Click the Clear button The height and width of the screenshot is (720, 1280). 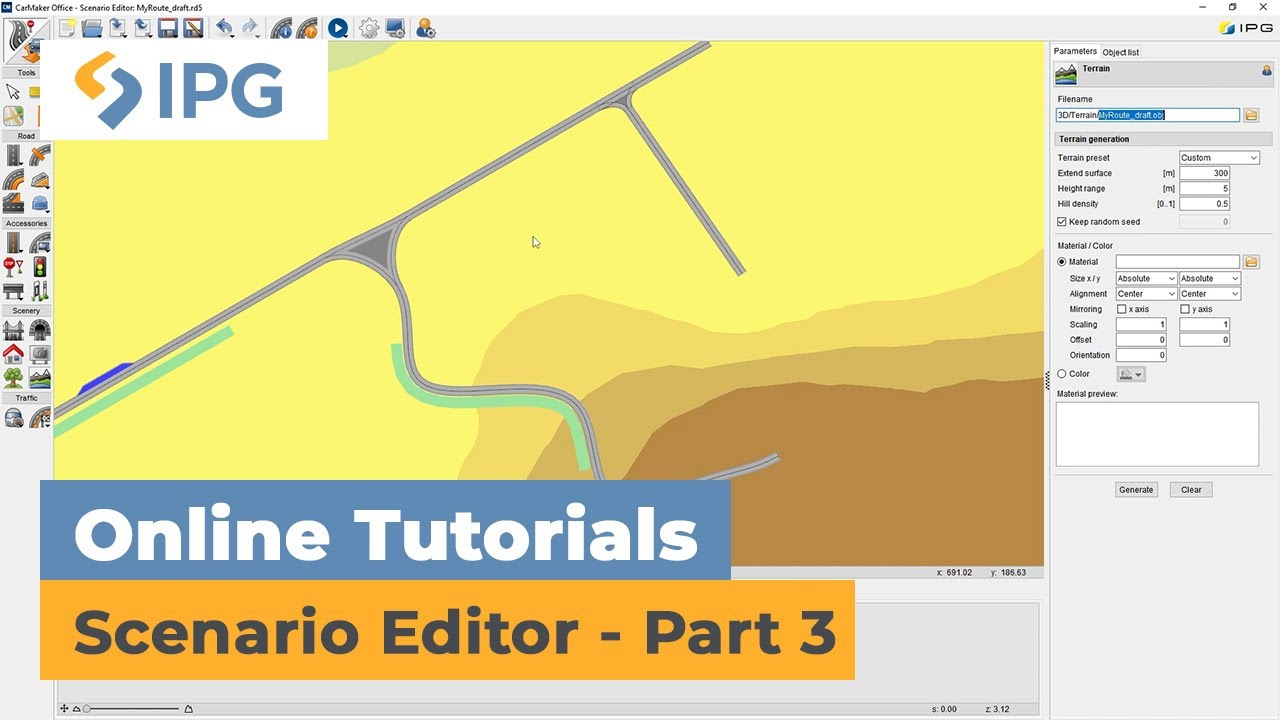click(x=1191, y=490)
